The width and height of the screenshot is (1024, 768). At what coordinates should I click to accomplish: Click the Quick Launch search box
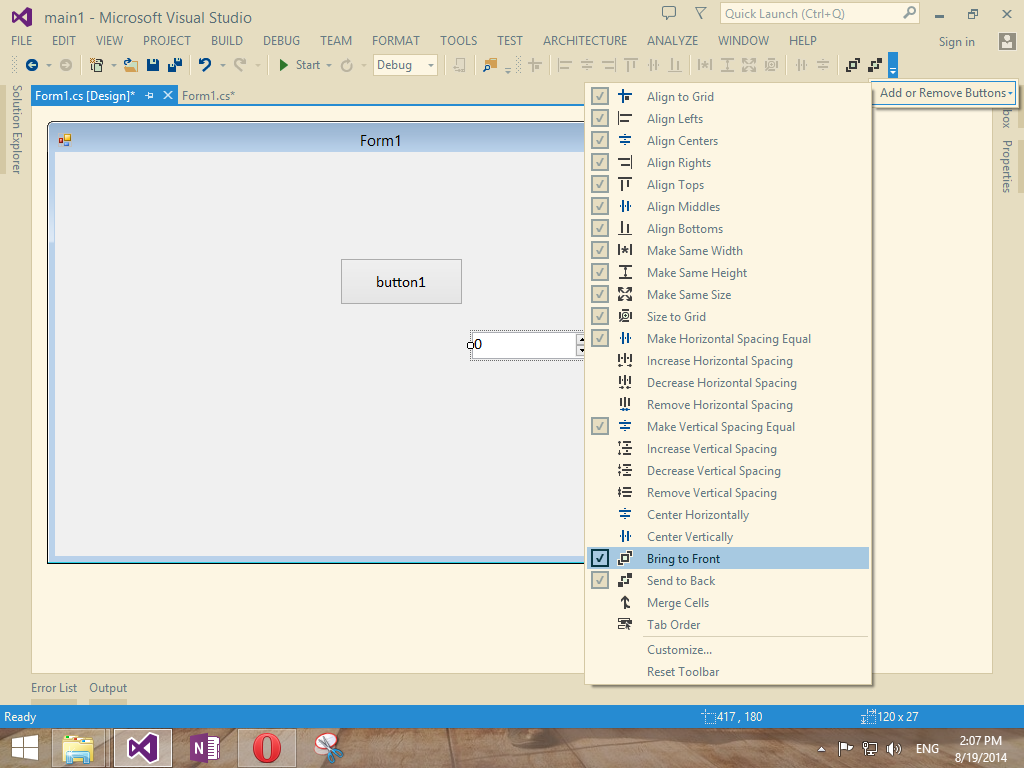(x=820, y=13)
